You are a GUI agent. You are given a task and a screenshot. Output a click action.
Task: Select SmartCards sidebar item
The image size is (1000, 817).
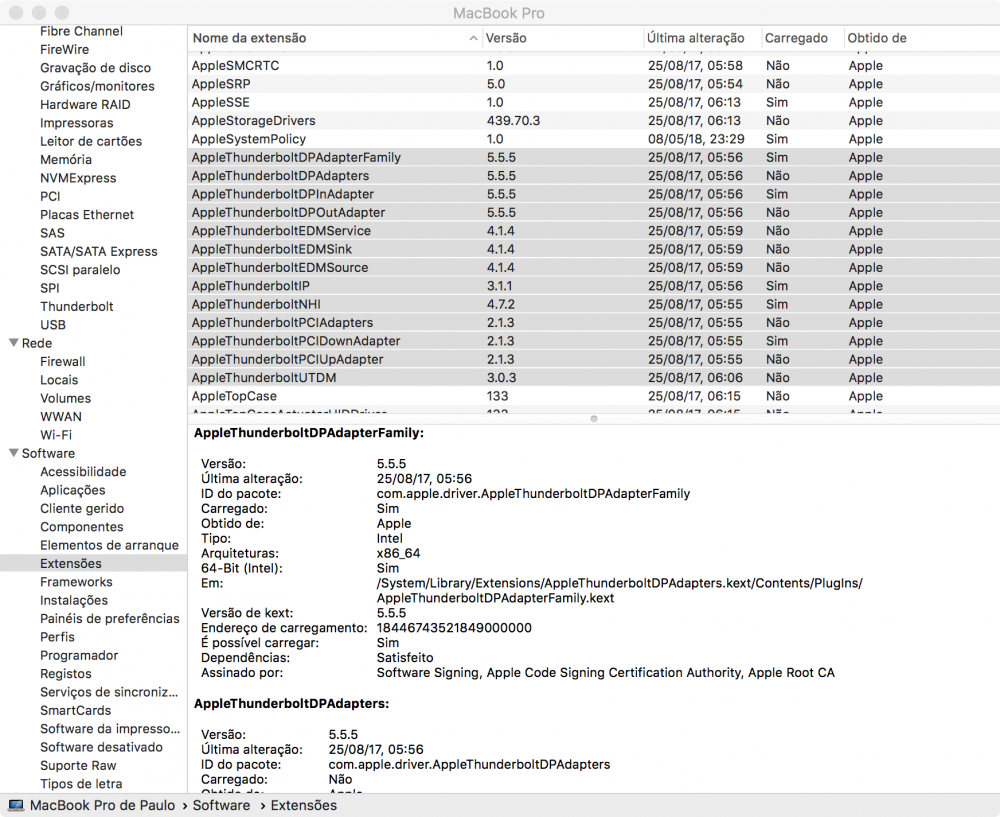[x=76, y=711]
